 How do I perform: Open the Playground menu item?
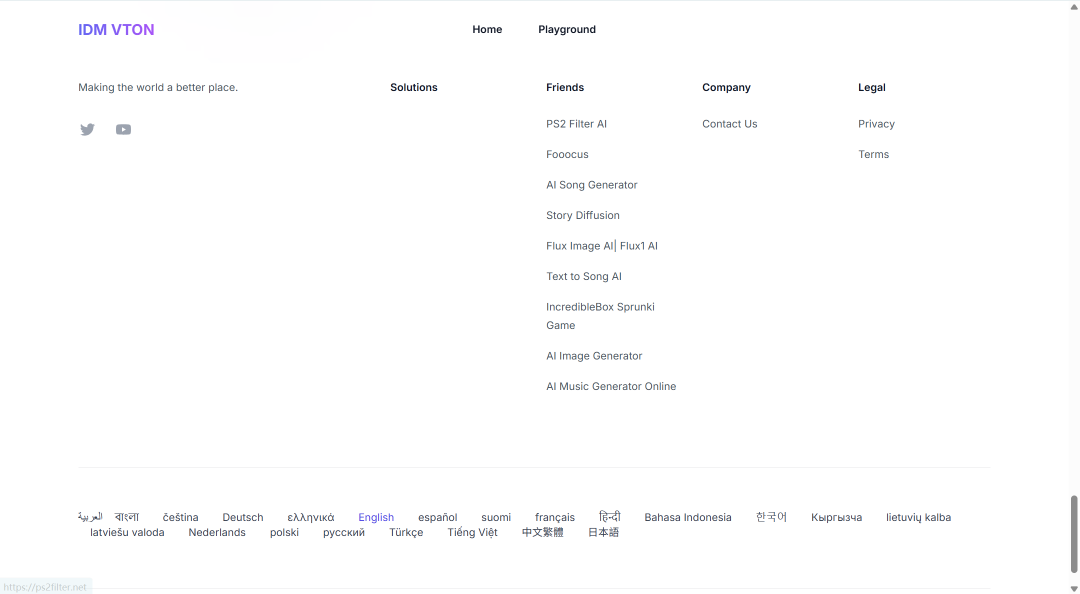567,30
